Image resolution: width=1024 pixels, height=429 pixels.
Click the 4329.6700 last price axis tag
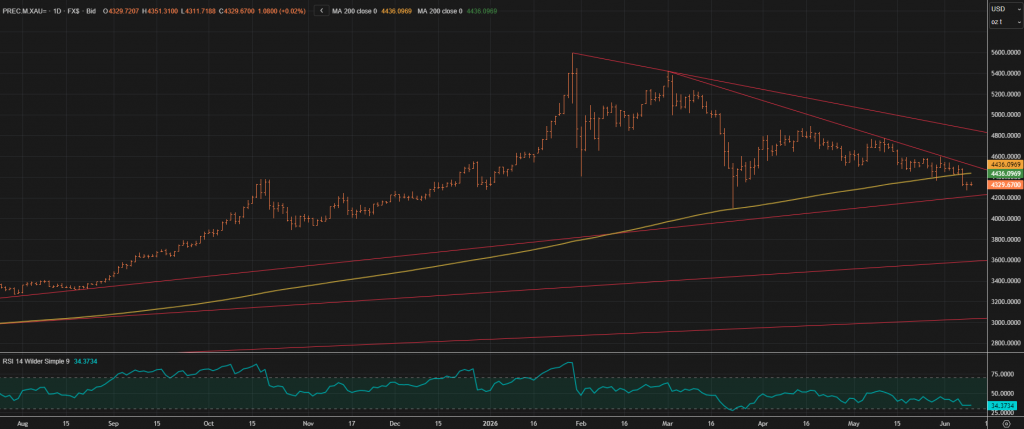[x=1006, y=185]
